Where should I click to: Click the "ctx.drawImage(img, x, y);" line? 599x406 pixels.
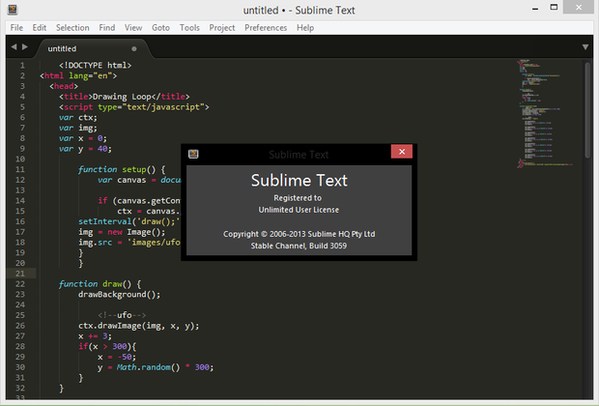coord(139,326)
